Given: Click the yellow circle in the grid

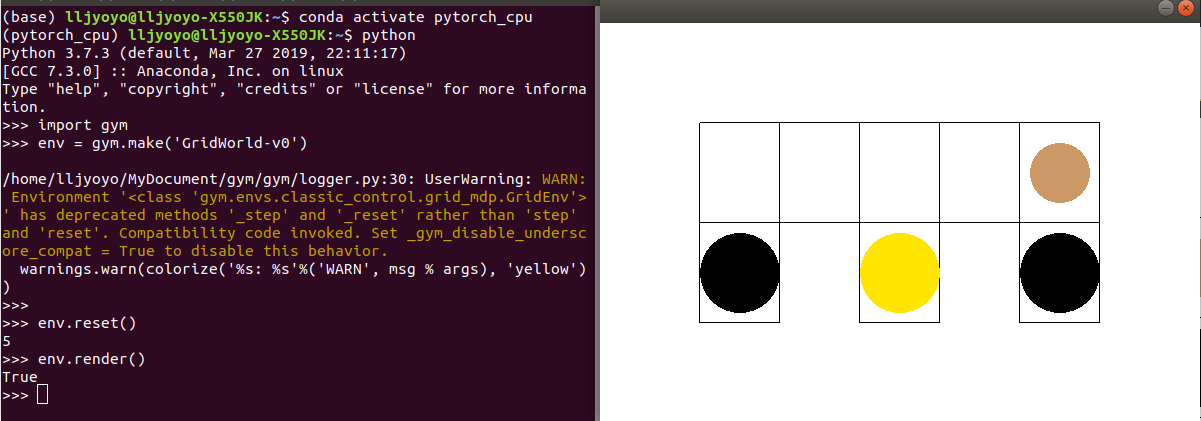Looking at the screenshot, I should click(900, 274).
